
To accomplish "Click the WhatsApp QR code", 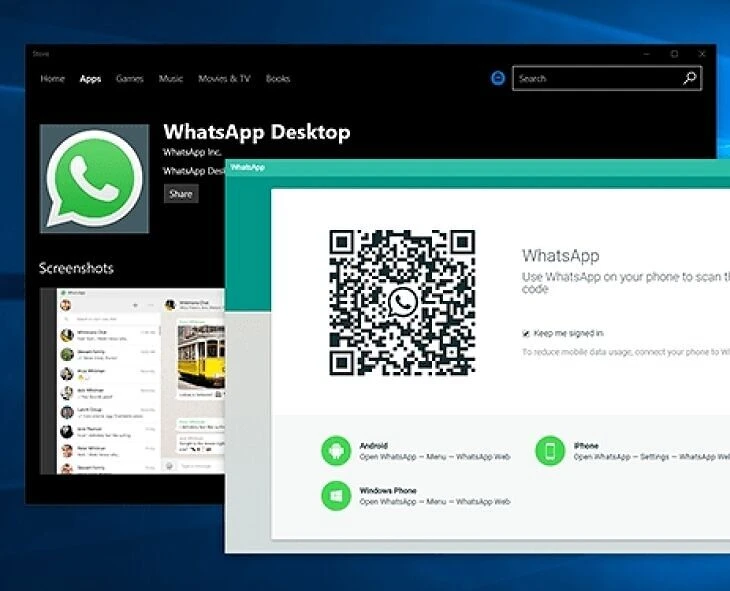I will (402, 303).
